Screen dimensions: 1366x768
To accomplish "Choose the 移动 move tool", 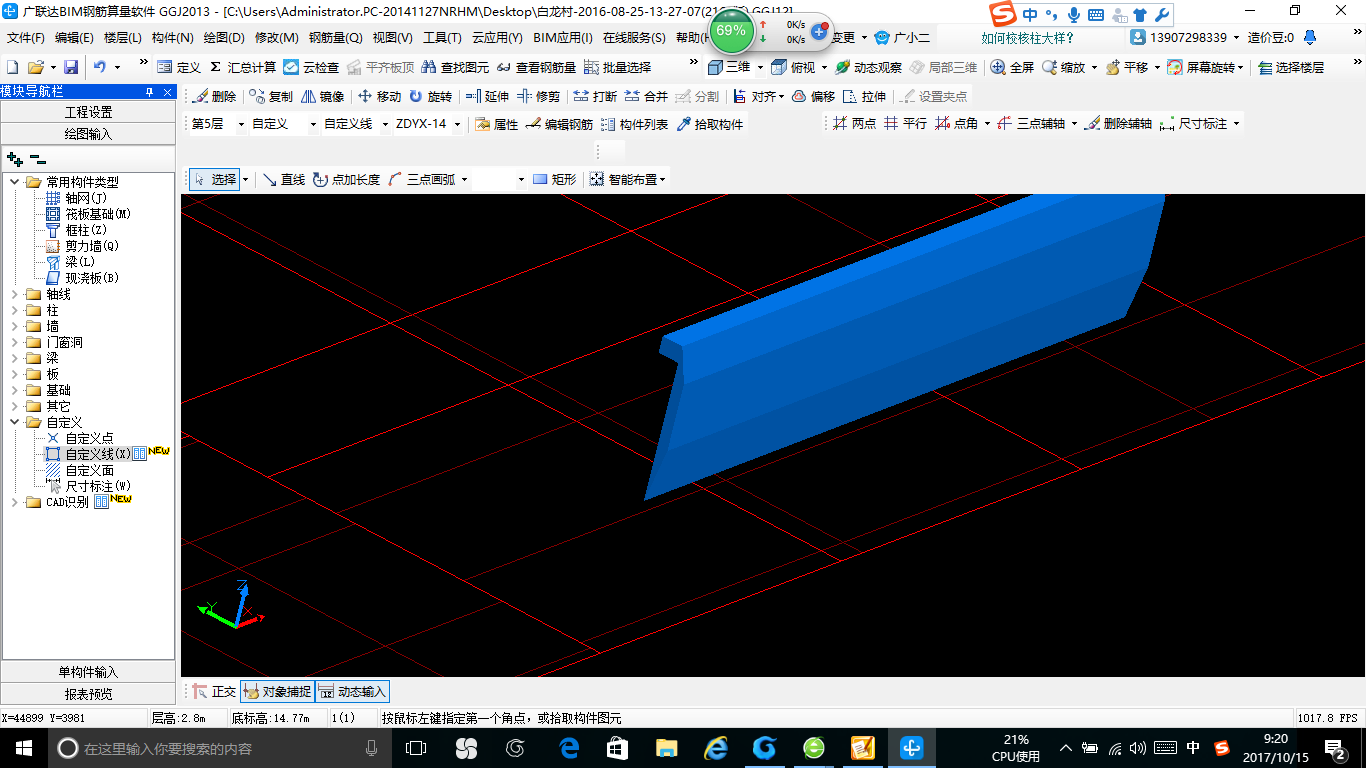I will 379,97.
